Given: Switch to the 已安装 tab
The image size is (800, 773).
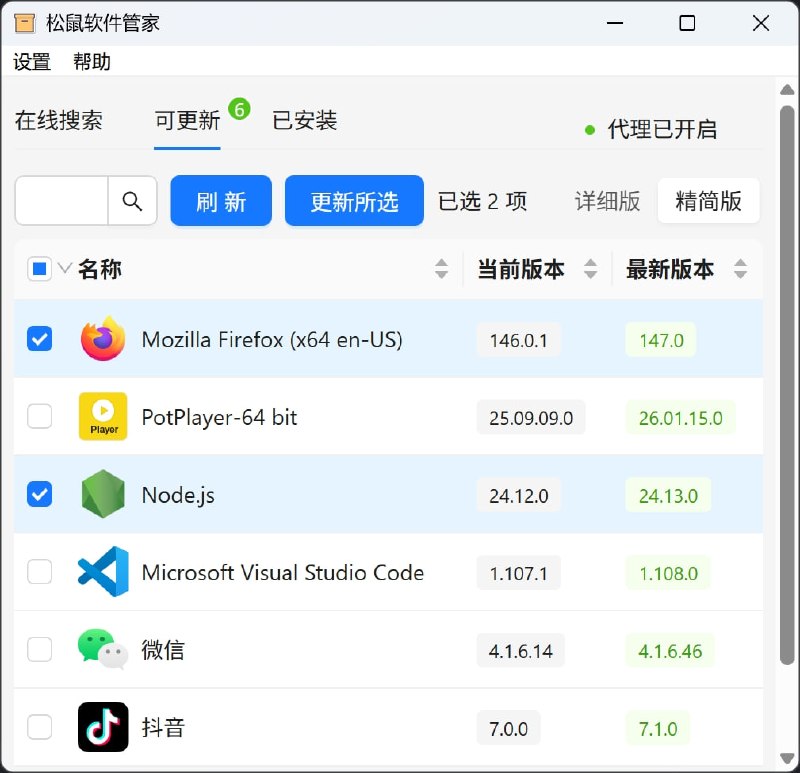Looking at the screenshot, I should coord(303,120).
